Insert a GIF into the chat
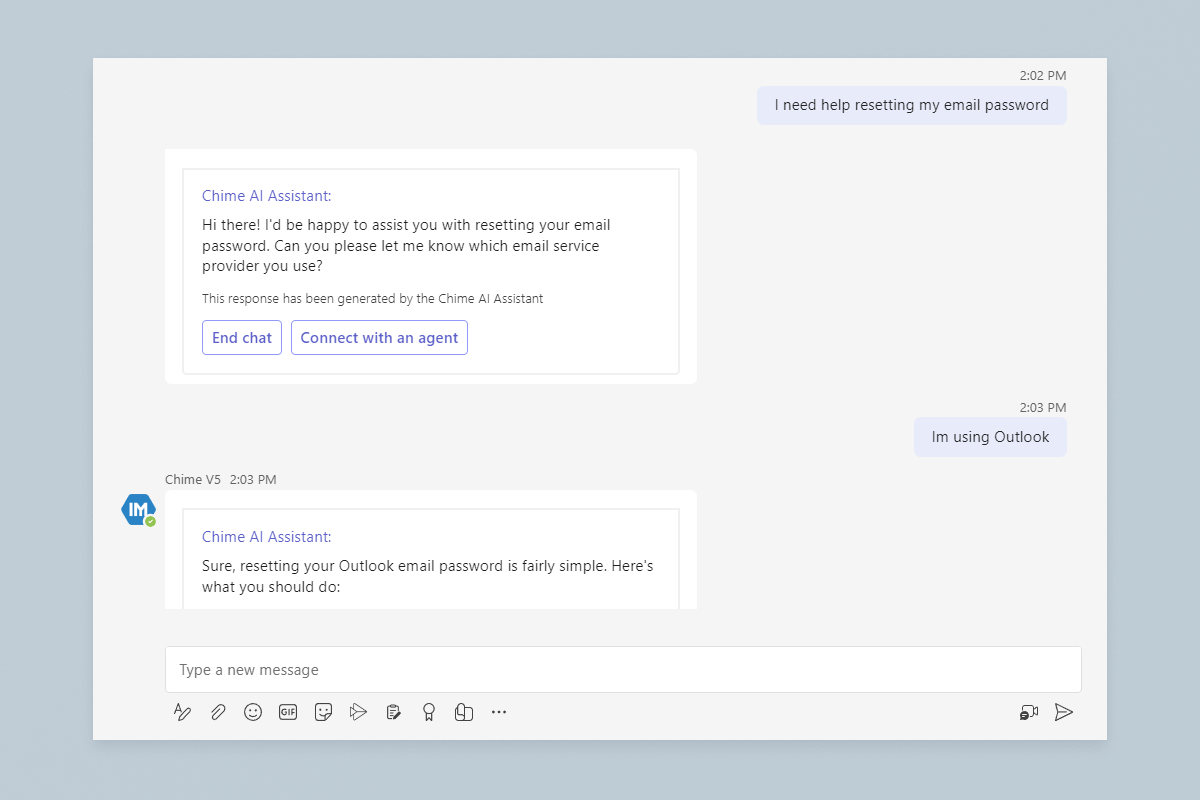This screenshot has height=800, width=1200. point(288,712)
